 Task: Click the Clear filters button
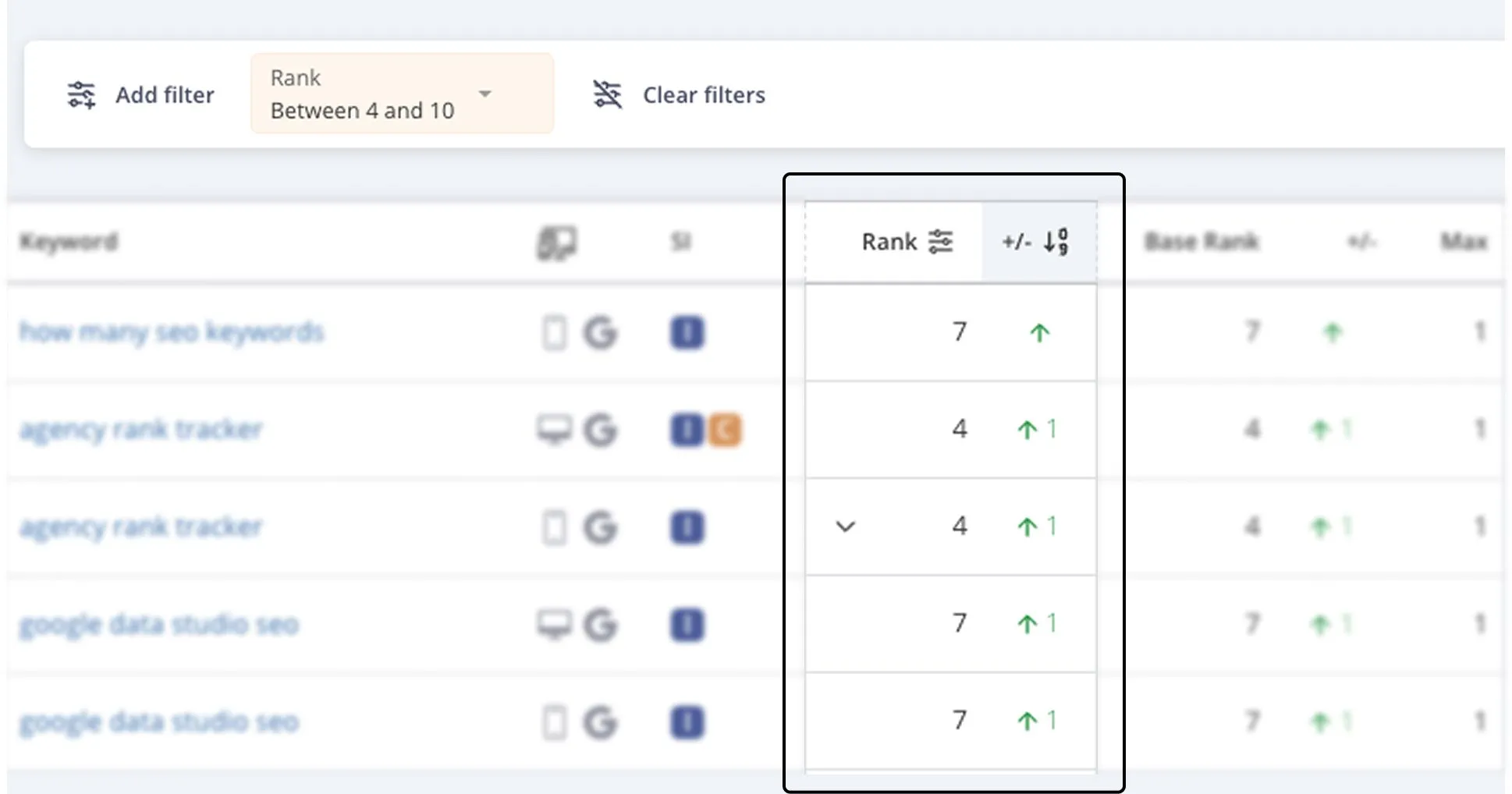[x=679, y=94]
